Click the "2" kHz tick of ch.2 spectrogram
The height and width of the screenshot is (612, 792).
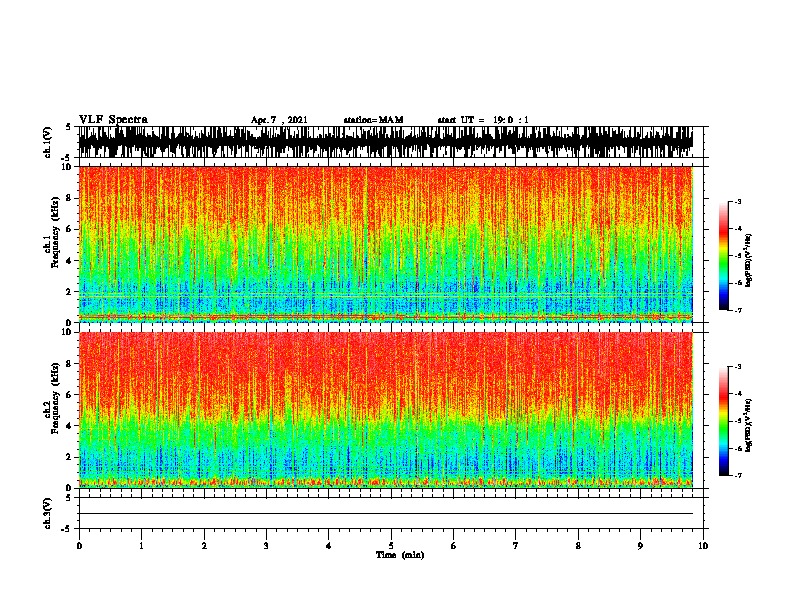point(70,457)
